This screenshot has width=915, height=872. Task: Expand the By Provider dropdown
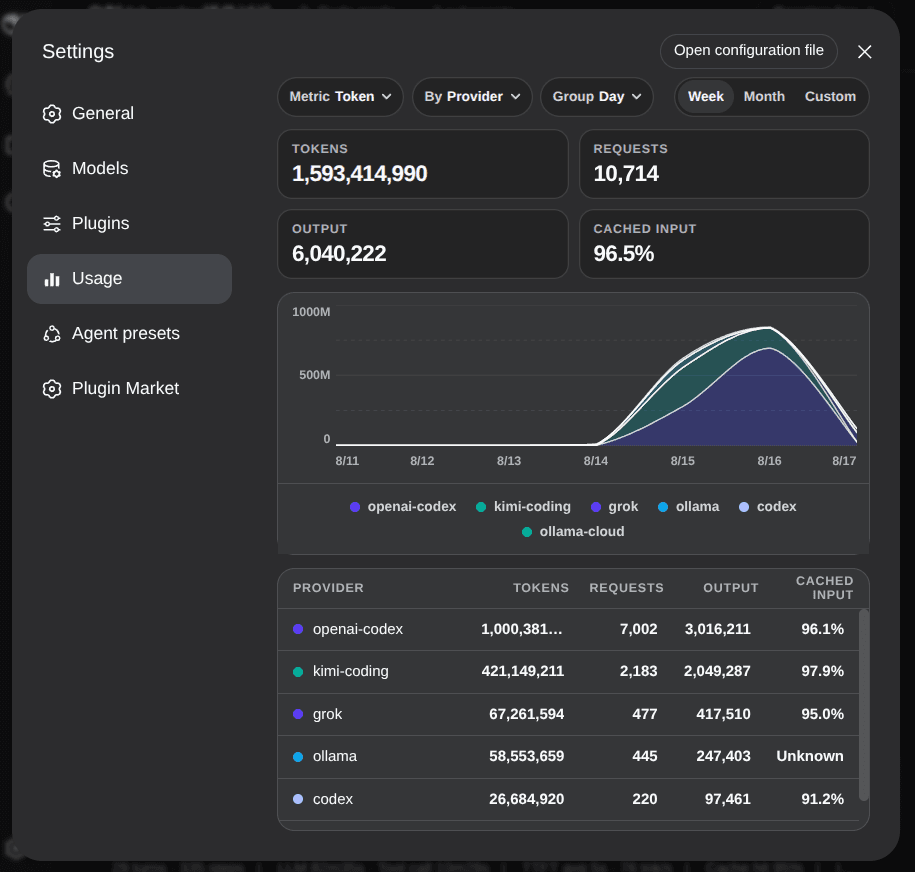coord(472,97)
